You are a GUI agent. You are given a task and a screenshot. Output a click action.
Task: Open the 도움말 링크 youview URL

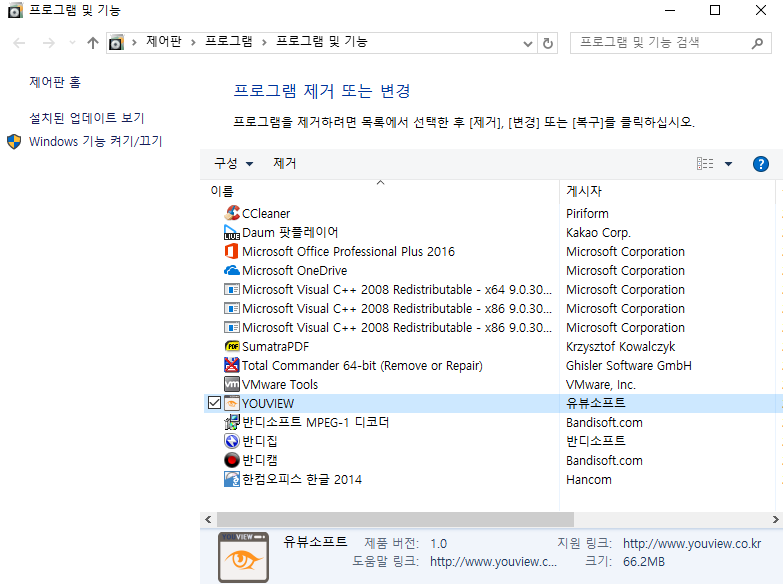pyautogui.click(x=493, y=562)
